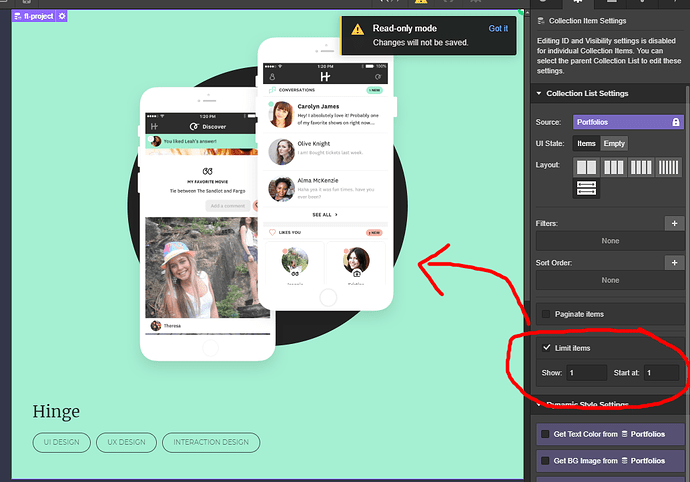
Task: Select the three-column layout icon
Action: (613, 167)
